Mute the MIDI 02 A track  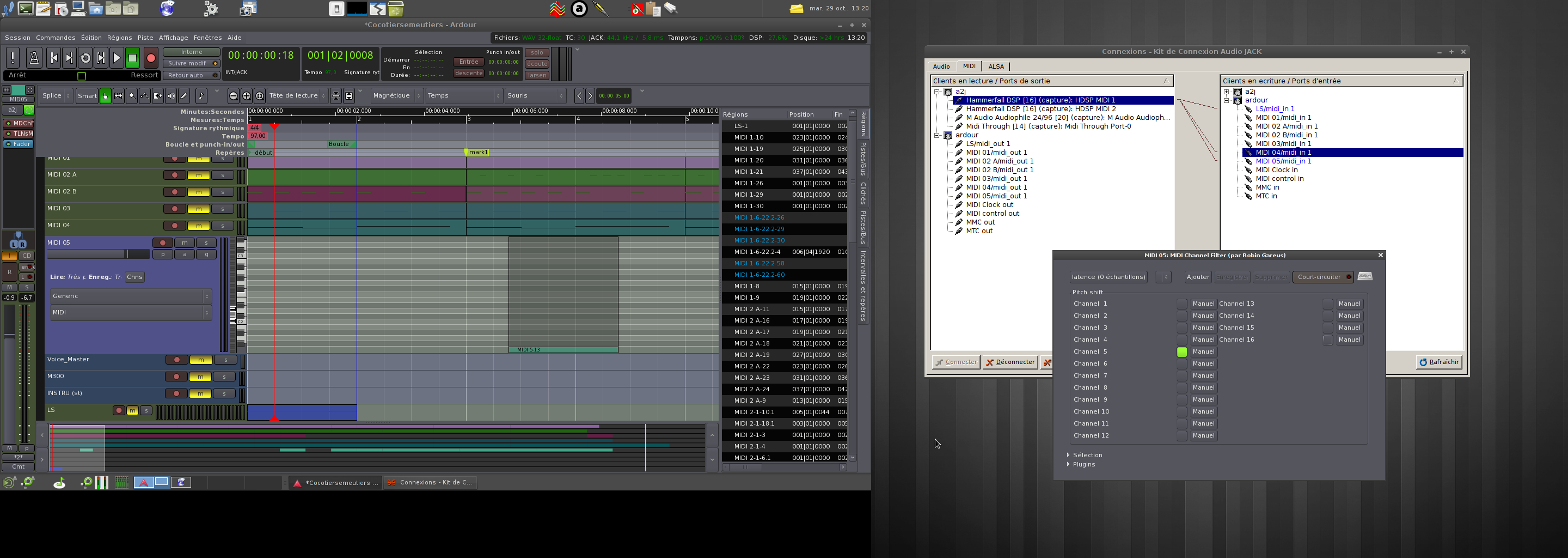198,175
